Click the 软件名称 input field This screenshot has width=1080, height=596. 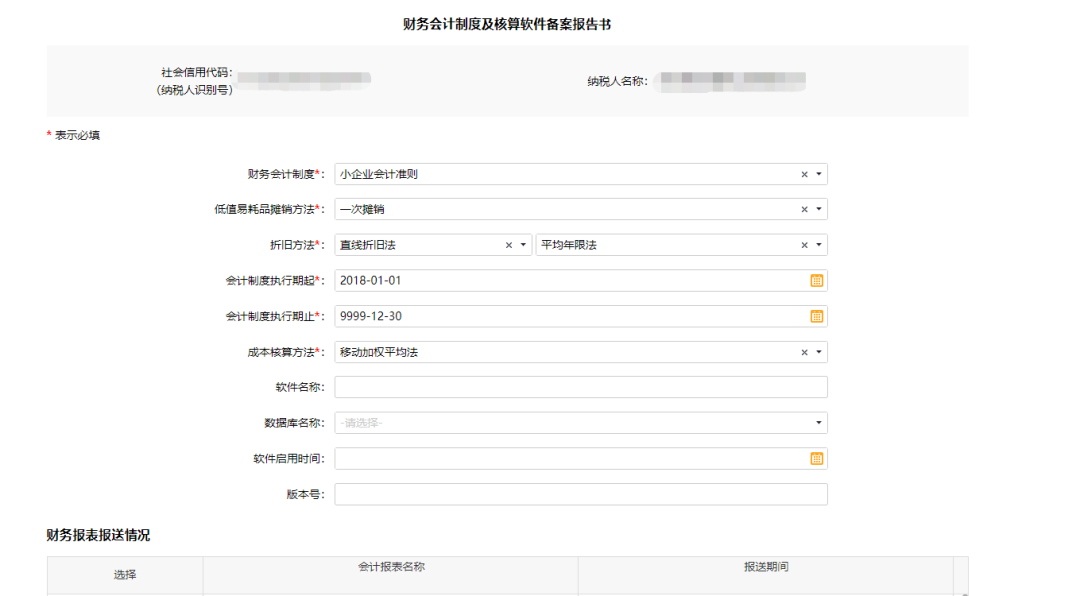[581, 387]
